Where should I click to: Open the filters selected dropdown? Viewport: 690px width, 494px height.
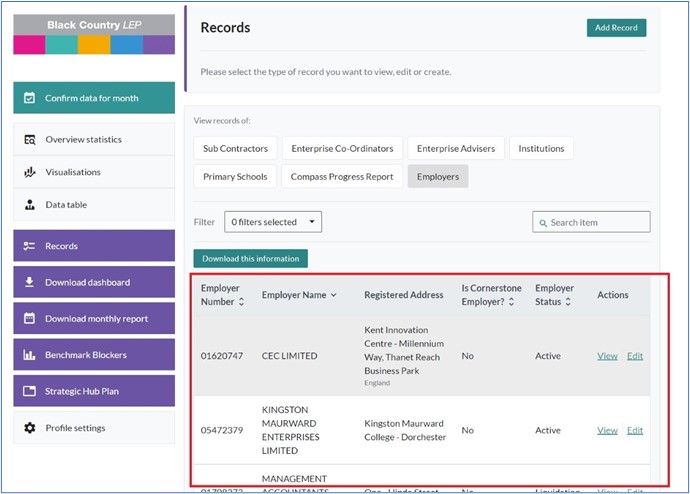(273, 222)
